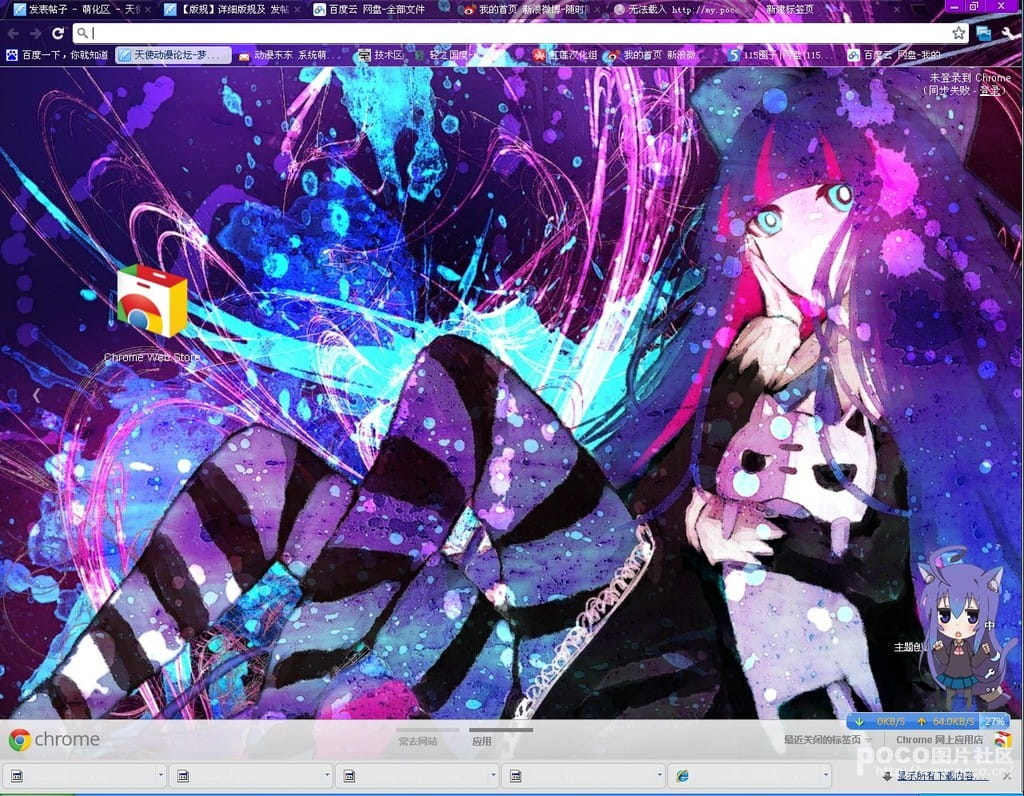
Task: Open the 百度一下，你就知道 bookmark
Action: (x=57, y=56)
